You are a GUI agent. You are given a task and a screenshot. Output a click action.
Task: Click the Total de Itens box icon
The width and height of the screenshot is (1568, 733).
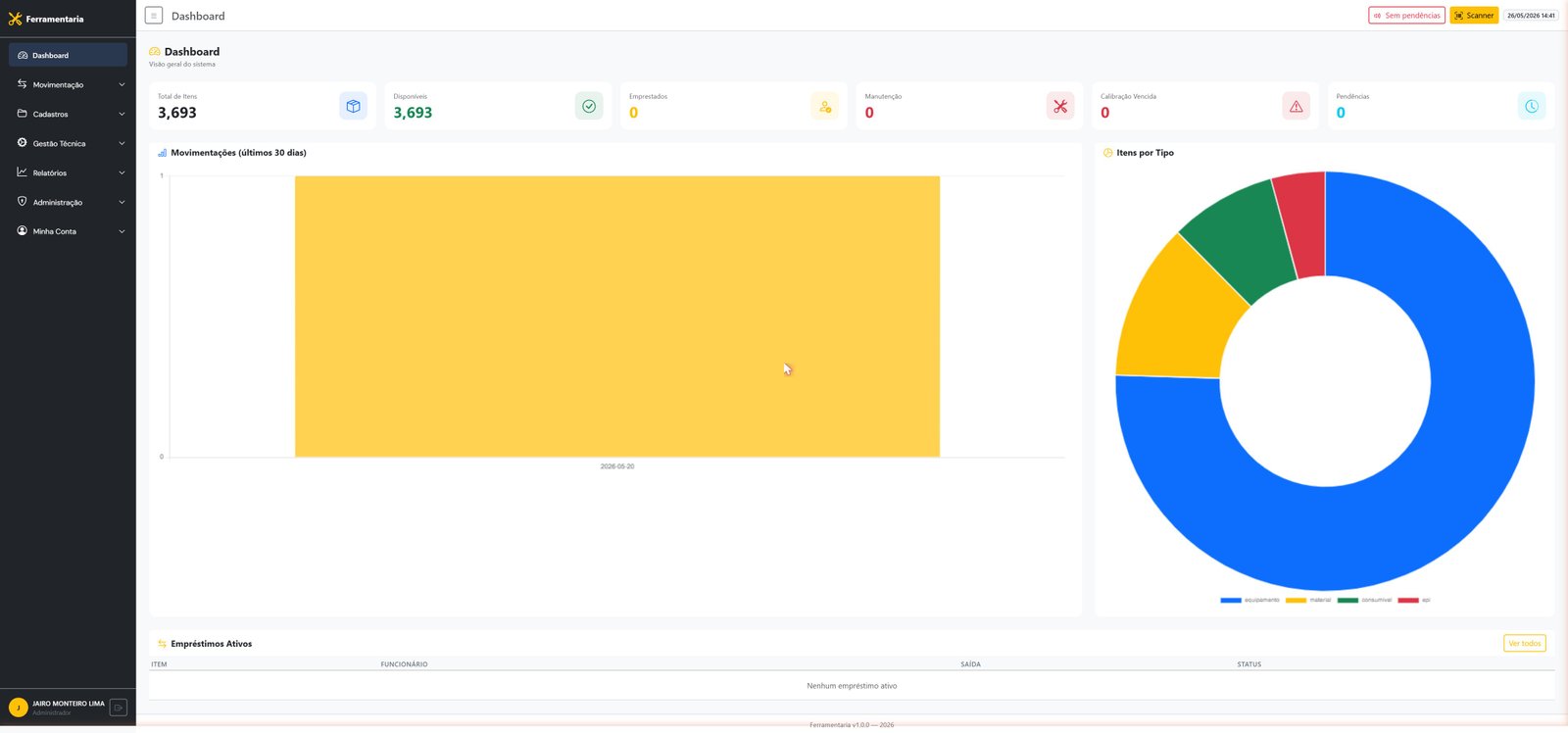click(x=353, y=106)
